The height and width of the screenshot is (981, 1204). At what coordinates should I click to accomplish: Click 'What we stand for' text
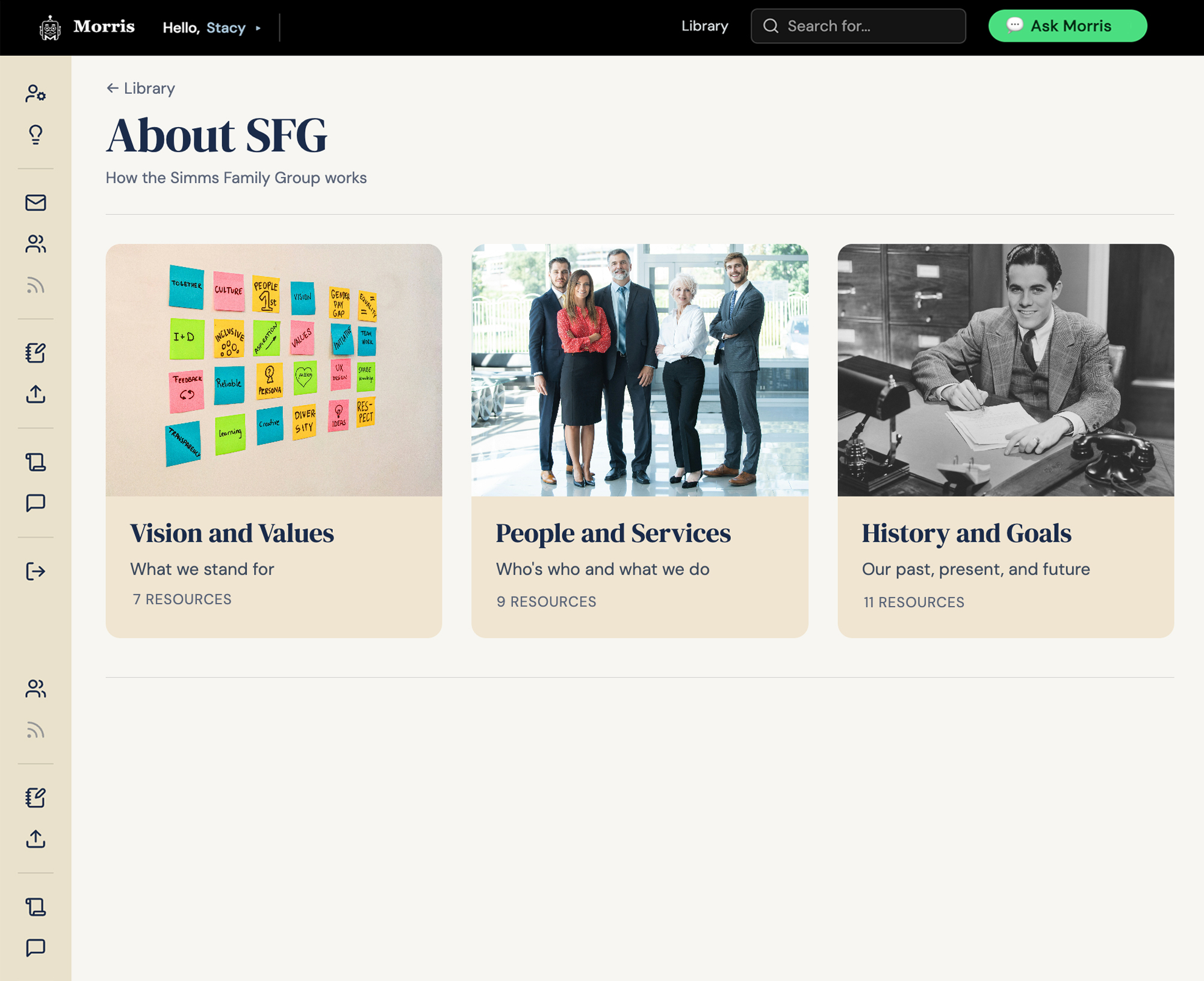[202, 569]
